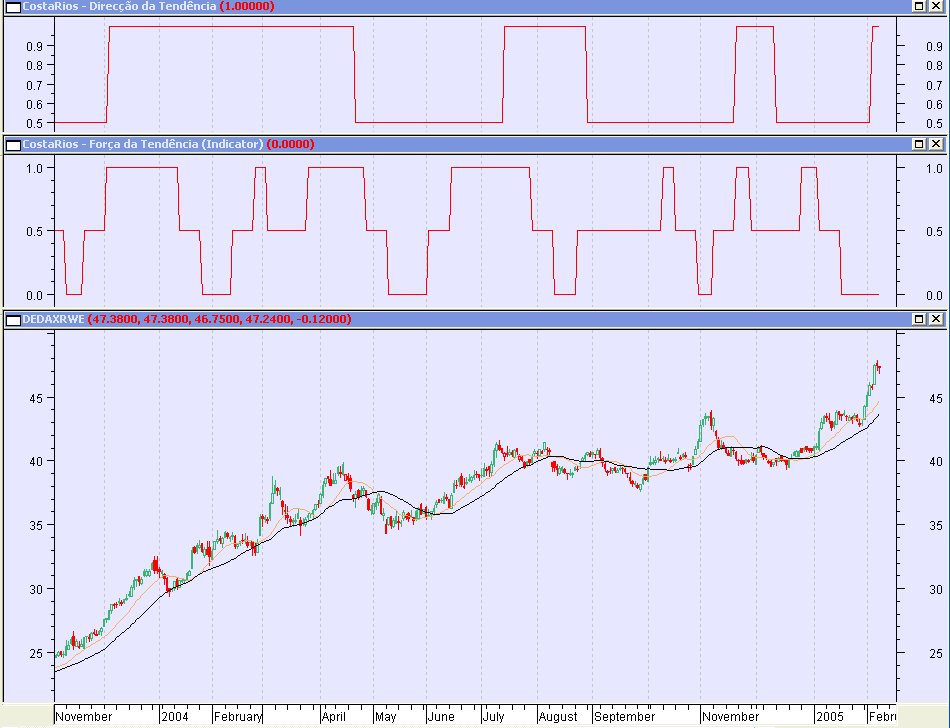Select the Direcção da Tendência title bar

coord(120,6)
